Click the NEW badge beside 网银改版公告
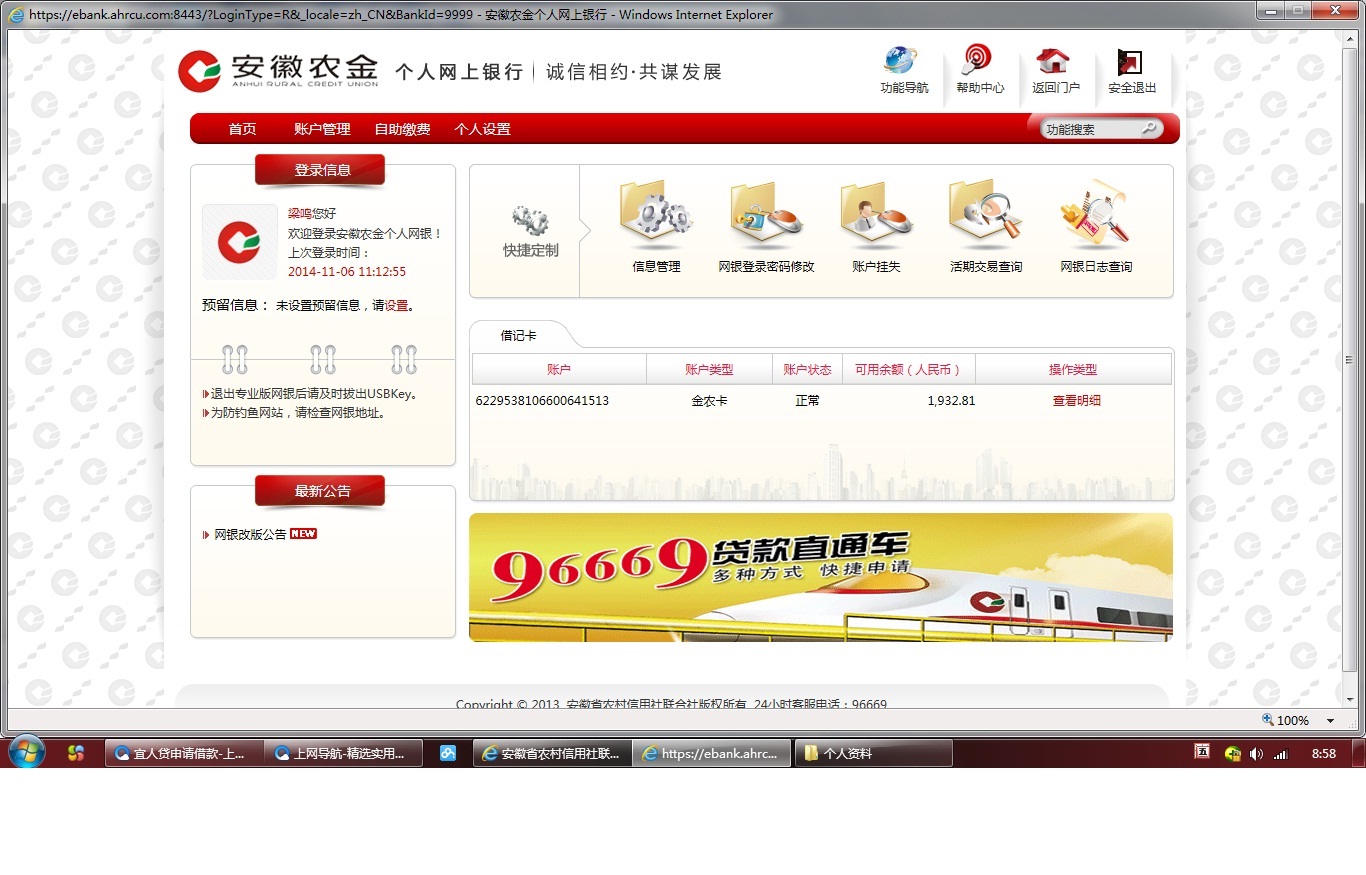Viewport: 1366px width, 875px height. [303, 534]
